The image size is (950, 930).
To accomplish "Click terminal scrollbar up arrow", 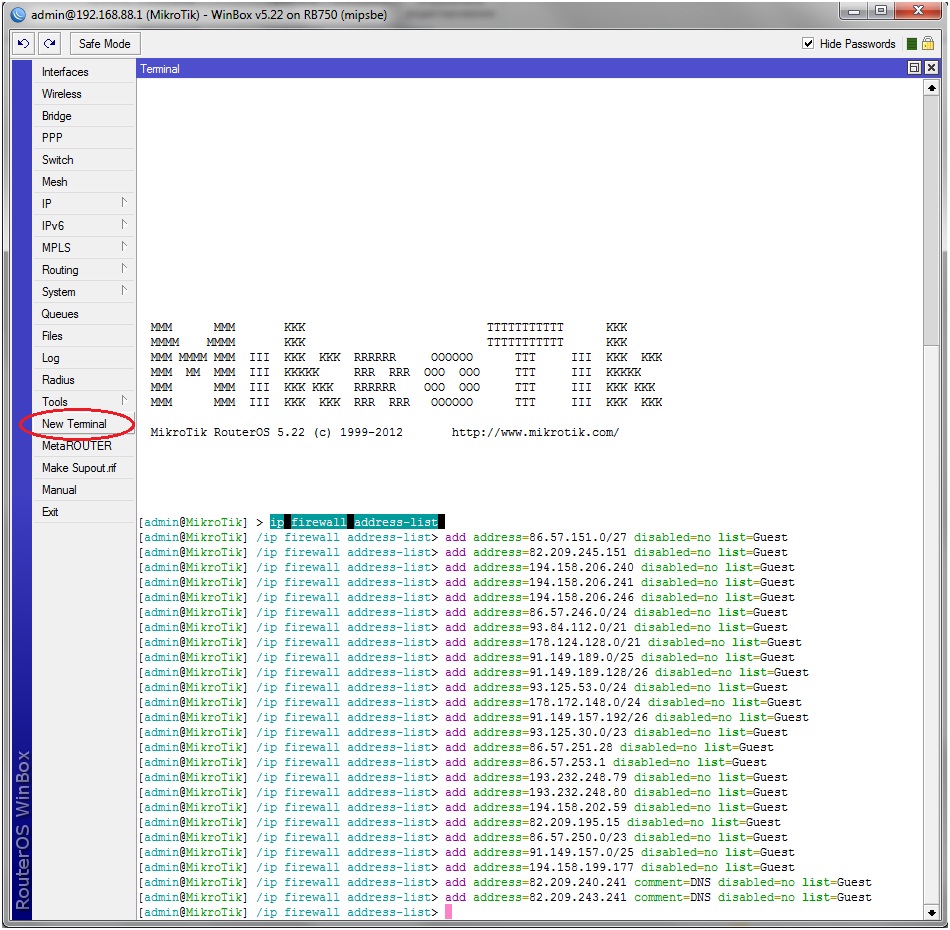I will pyautogui.click(x=931, y=87).
